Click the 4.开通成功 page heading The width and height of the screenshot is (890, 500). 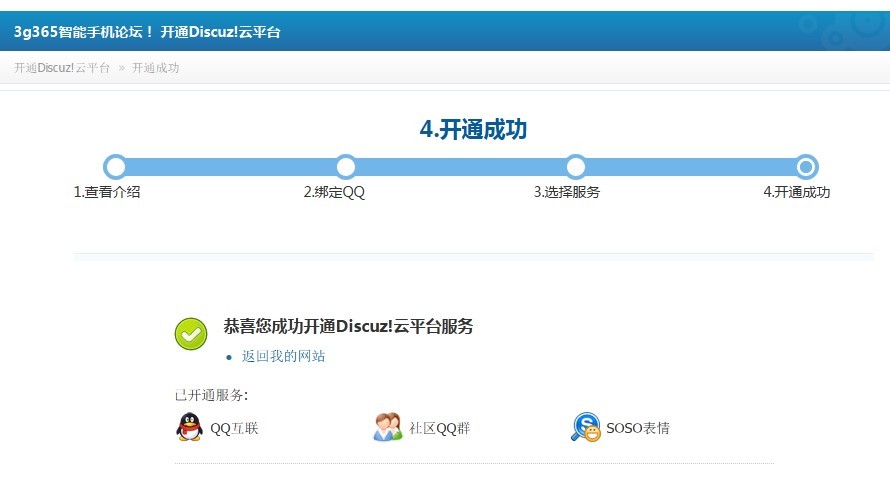pyautogui.click(x=473, y=129)
